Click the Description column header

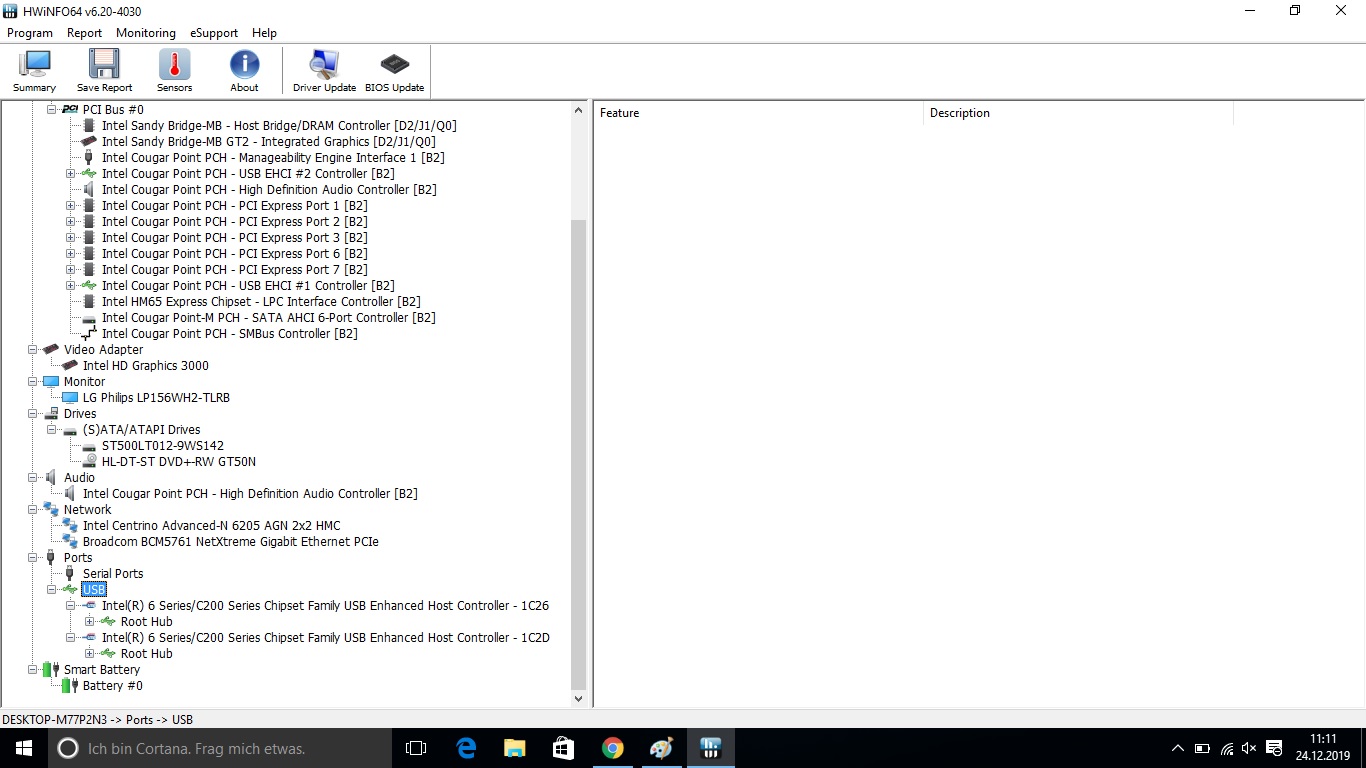[x=1078, y=113]
